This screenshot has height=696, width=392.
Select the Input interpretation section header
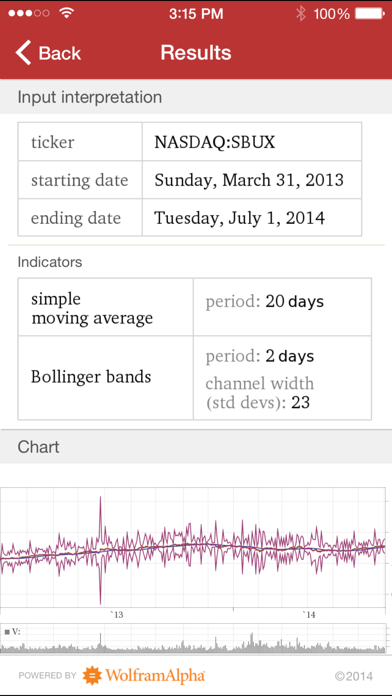[196, 97]
